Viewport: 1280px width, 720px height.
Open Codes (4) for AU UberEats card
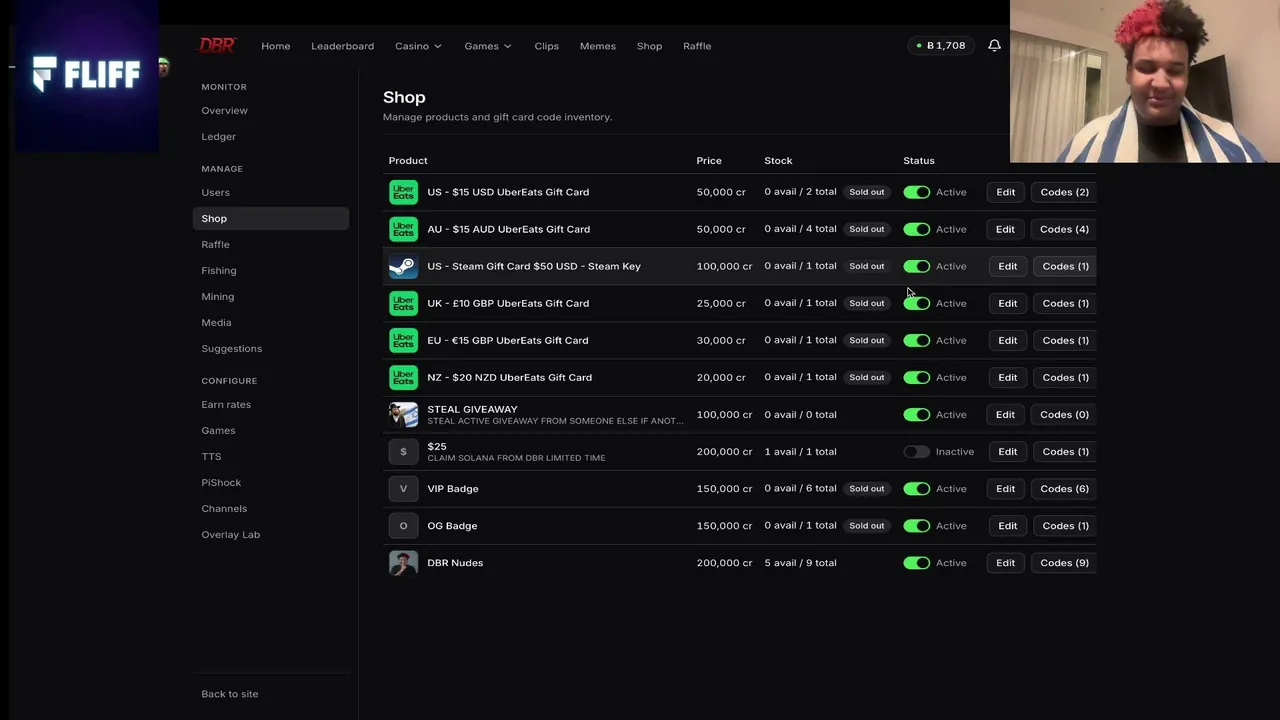1064,229
